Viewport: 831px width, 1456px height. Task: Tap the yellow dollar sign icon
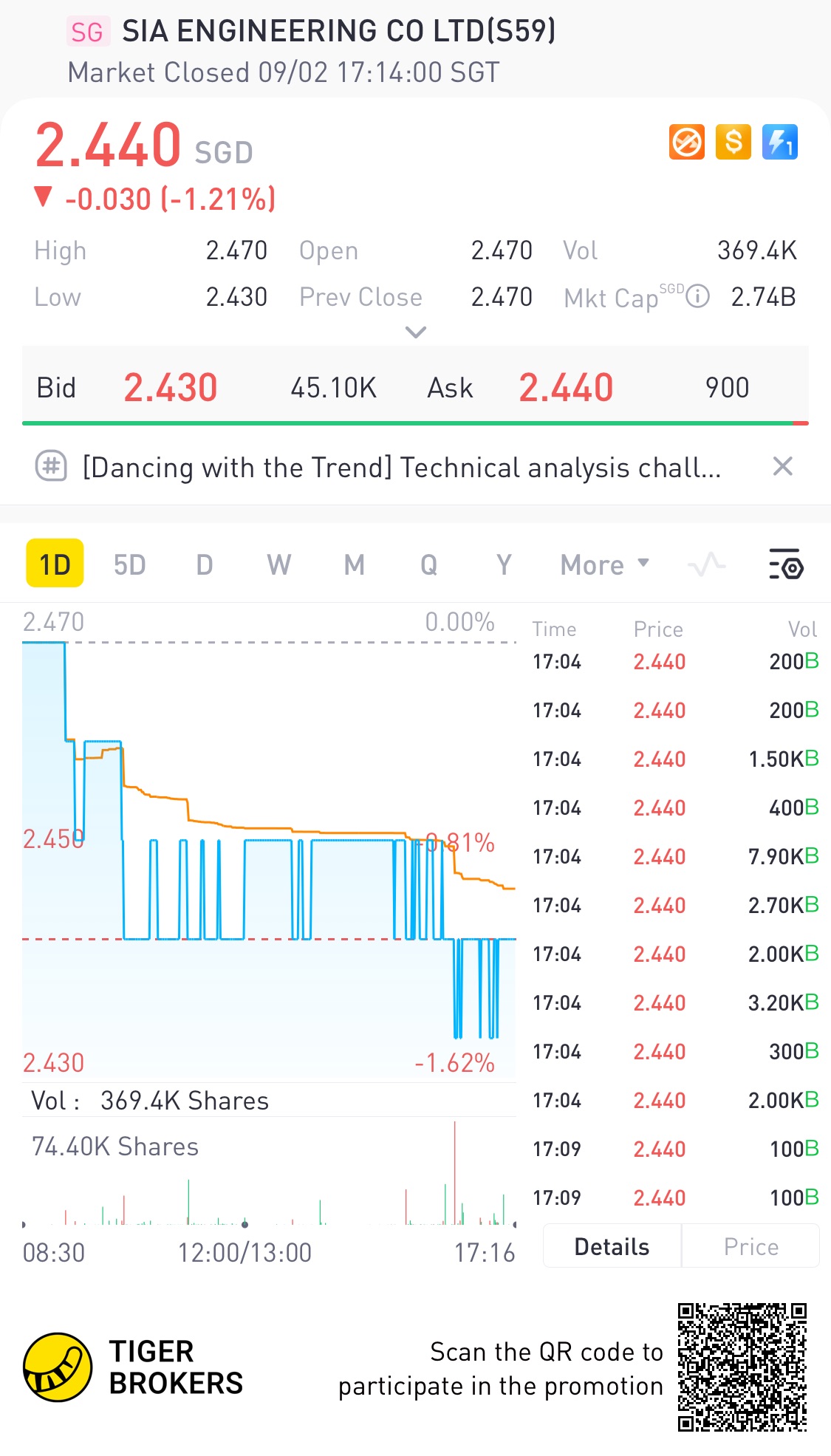click(733, 142)
